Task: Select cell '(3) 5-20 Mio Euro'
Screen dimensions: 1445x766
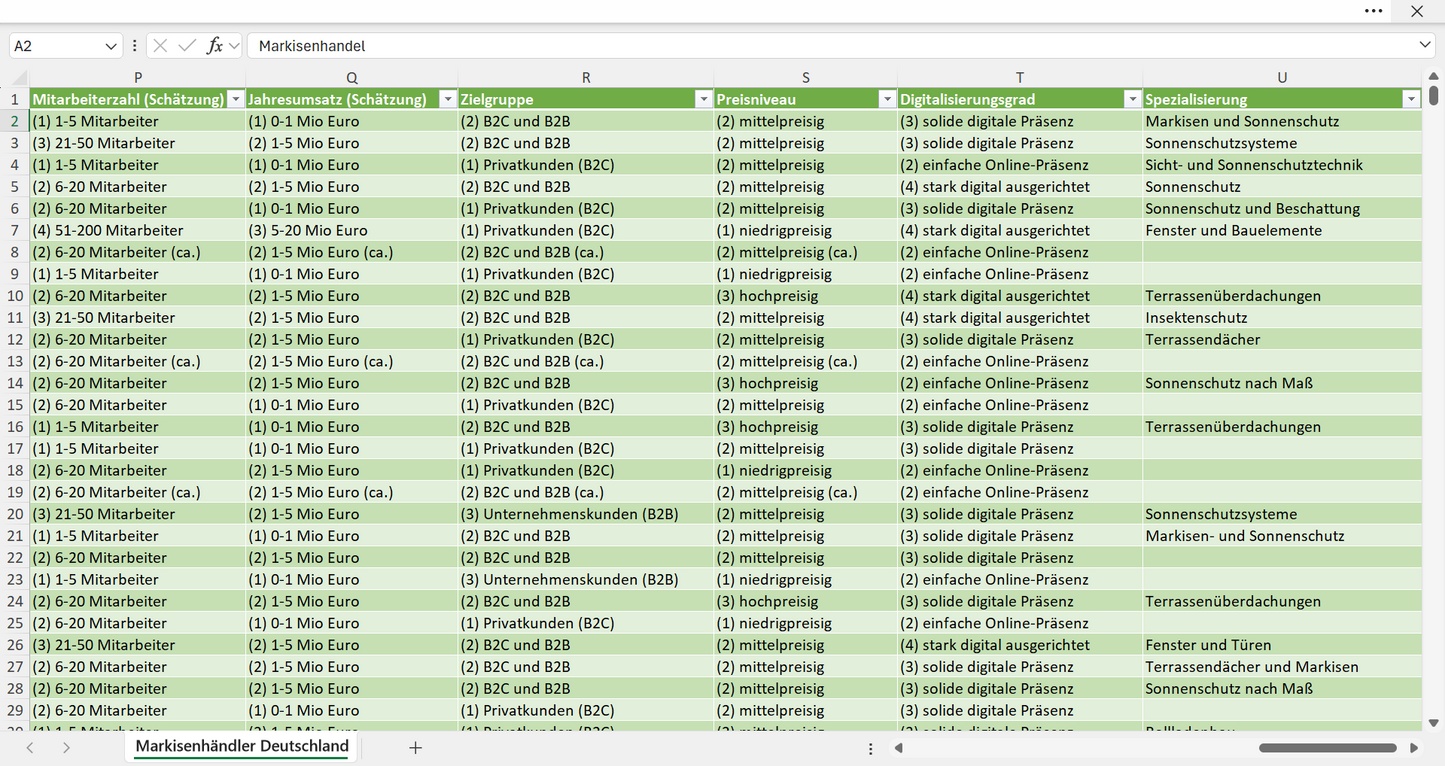Action: point(352,230)
